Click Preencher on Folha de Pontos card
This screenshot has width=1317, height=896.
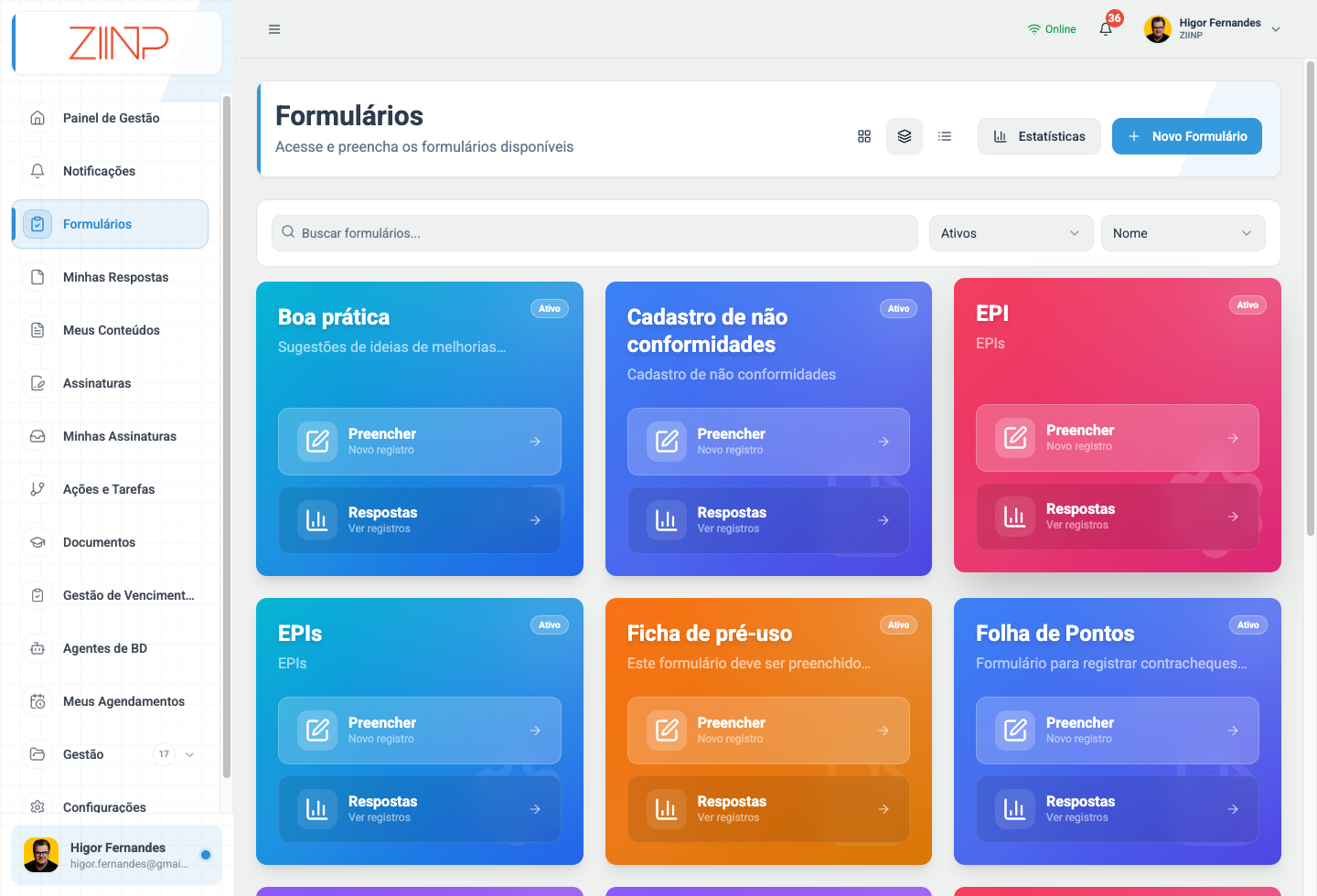point(1118,731)
